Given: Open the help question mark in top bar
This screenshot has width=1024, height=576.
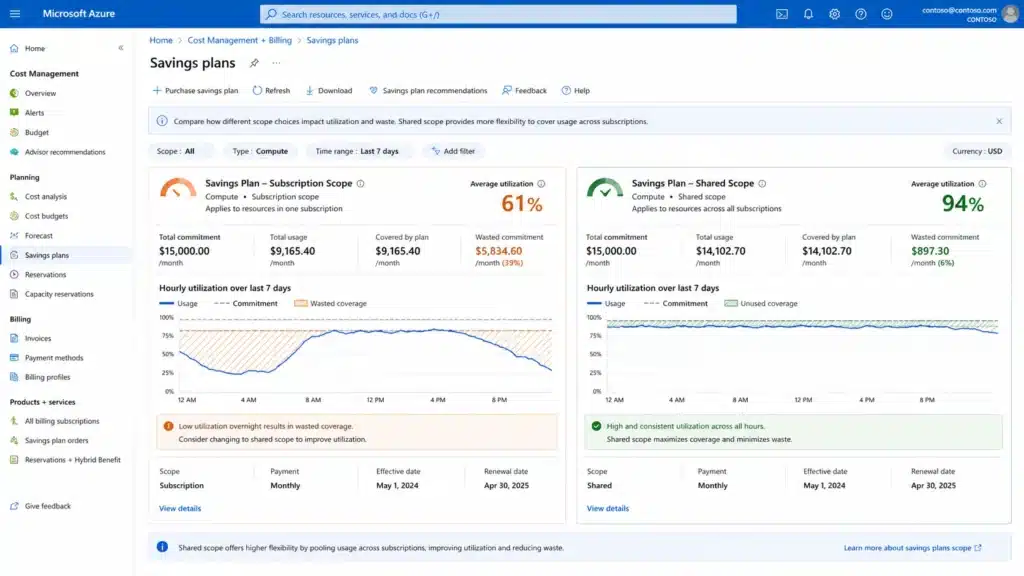Looking at the screenshot, I should pos(861,14).
